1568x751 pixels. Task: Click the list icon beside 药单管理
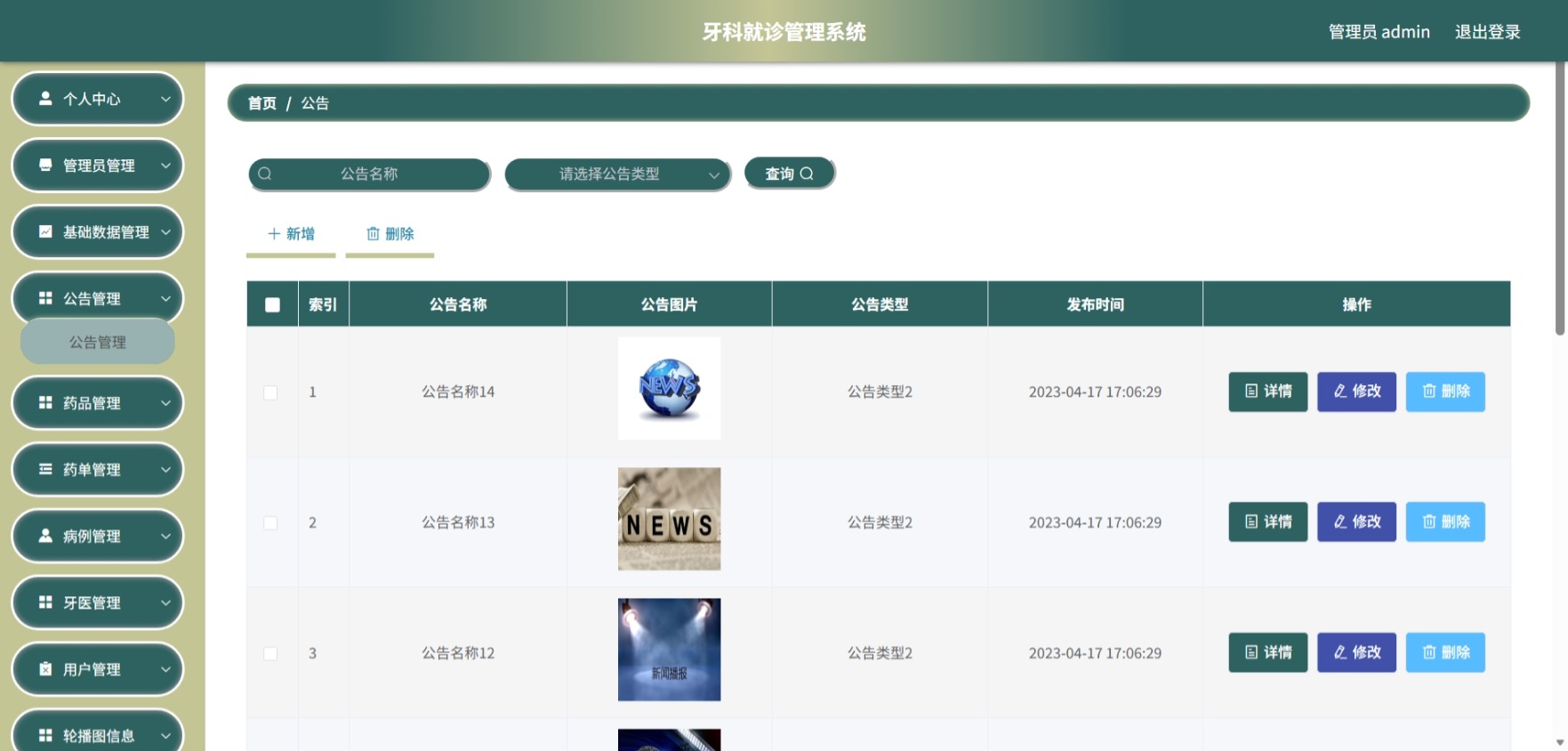(45, 469)
